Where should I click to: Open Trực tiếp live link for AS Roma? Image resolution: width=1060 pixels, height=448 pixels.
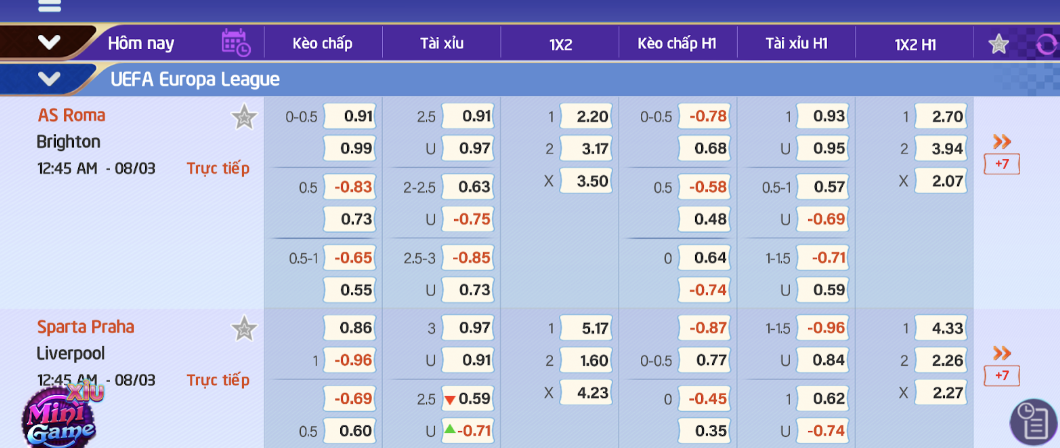(x=218, y=168)
